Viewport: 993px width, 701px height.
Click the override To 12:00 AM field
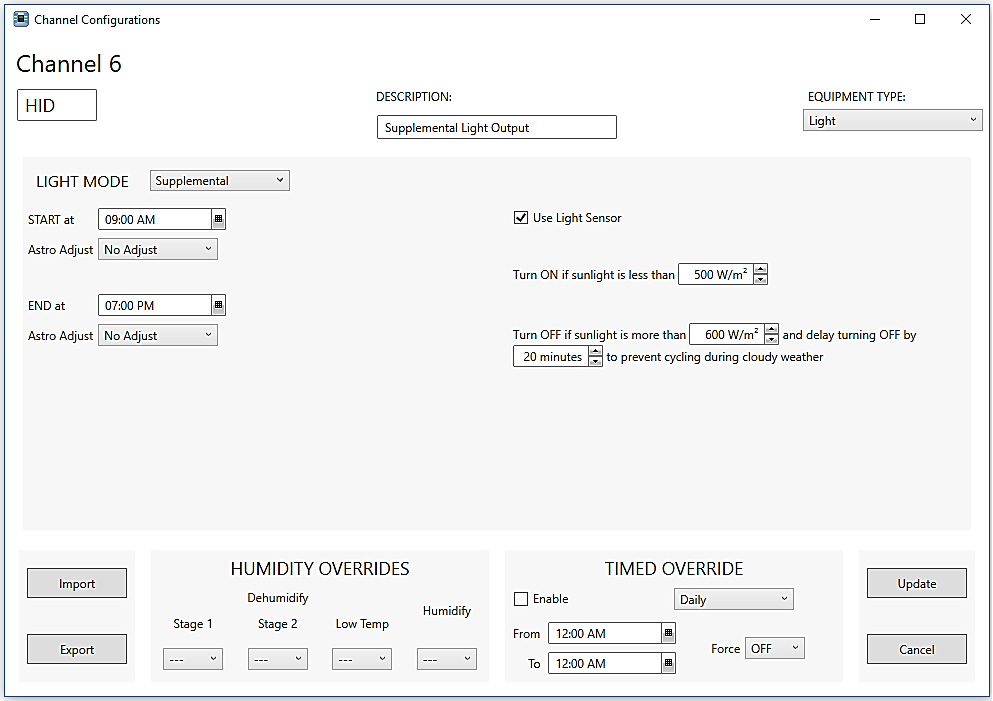click(605, 663)
